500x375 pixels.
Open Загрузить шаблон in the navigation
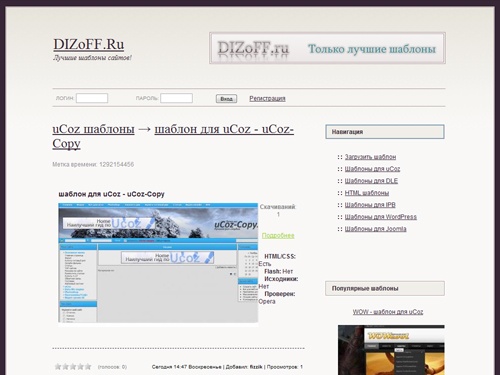coord(370,157)
